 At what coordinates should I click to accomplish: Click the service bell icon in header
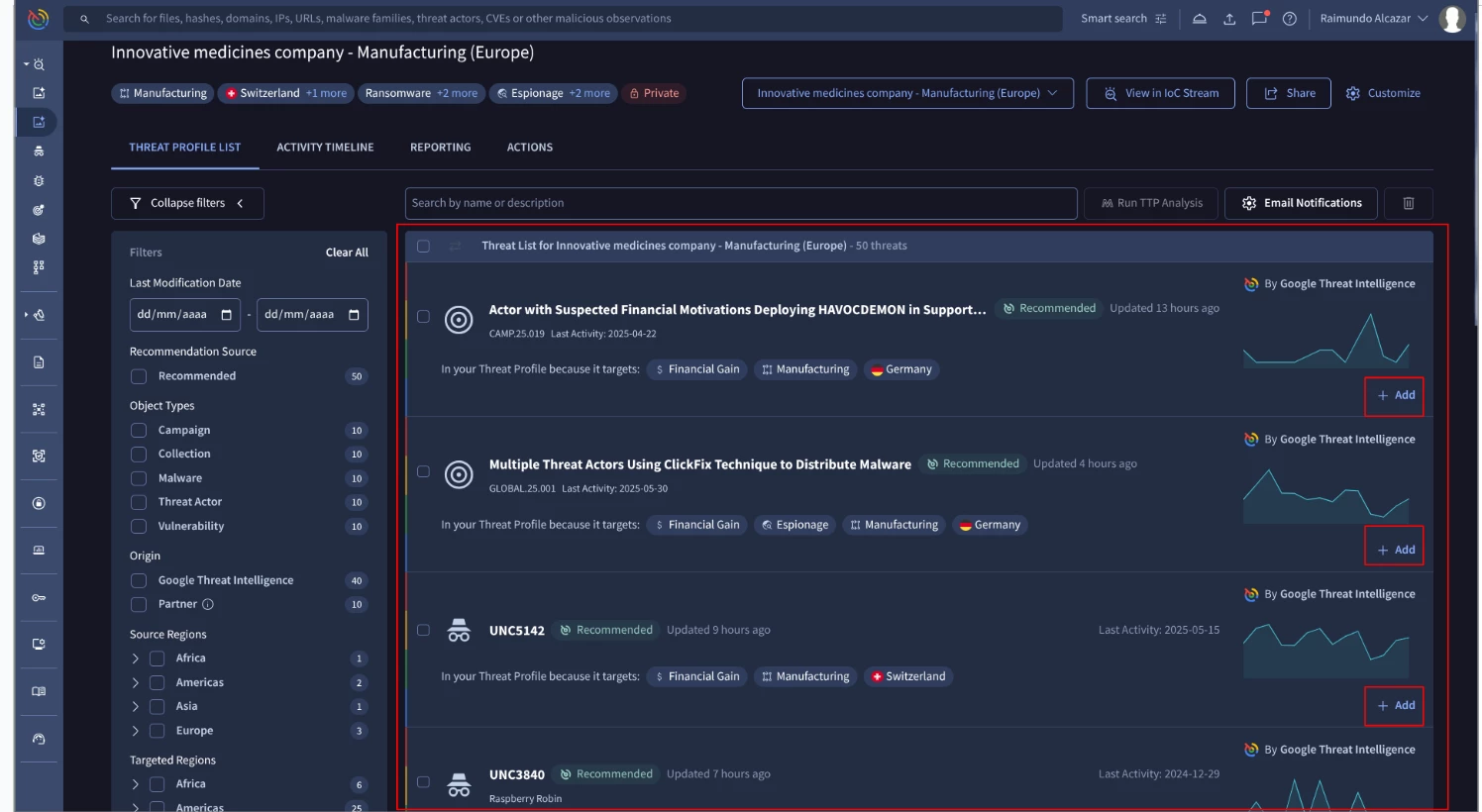(x=1200, y=19)
